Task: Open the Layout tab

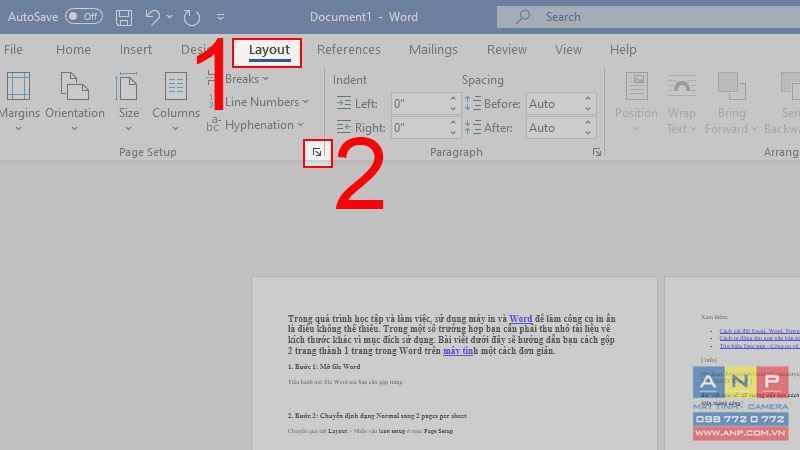Action: pyautogui.click(x=269, y=50)
